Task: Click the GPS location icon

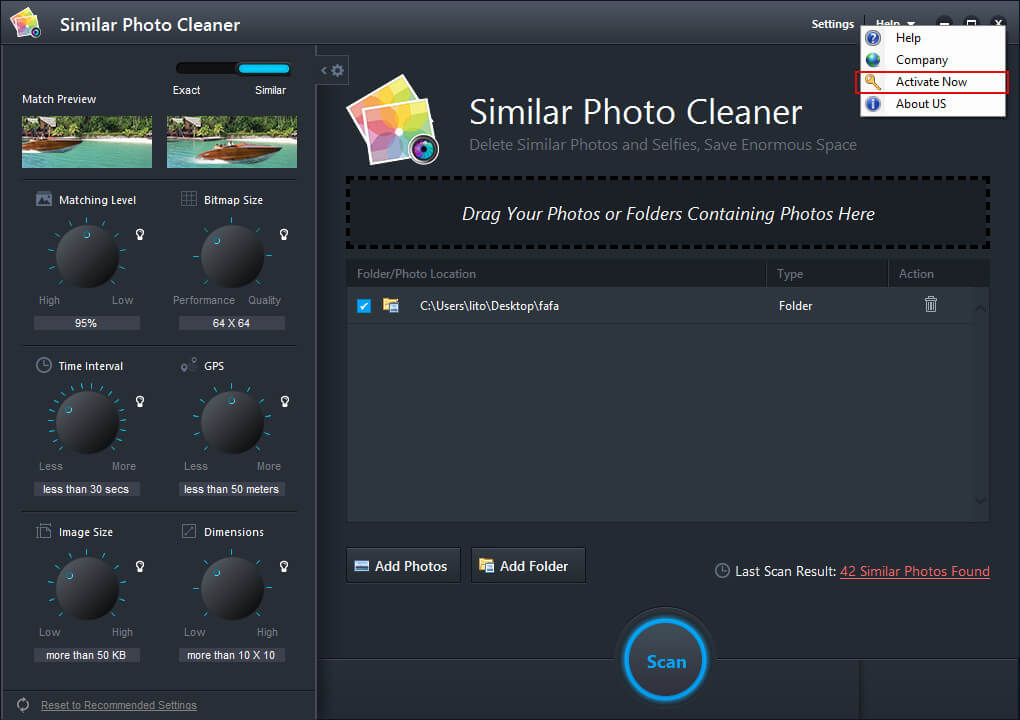Action: (x=189, y=365)
